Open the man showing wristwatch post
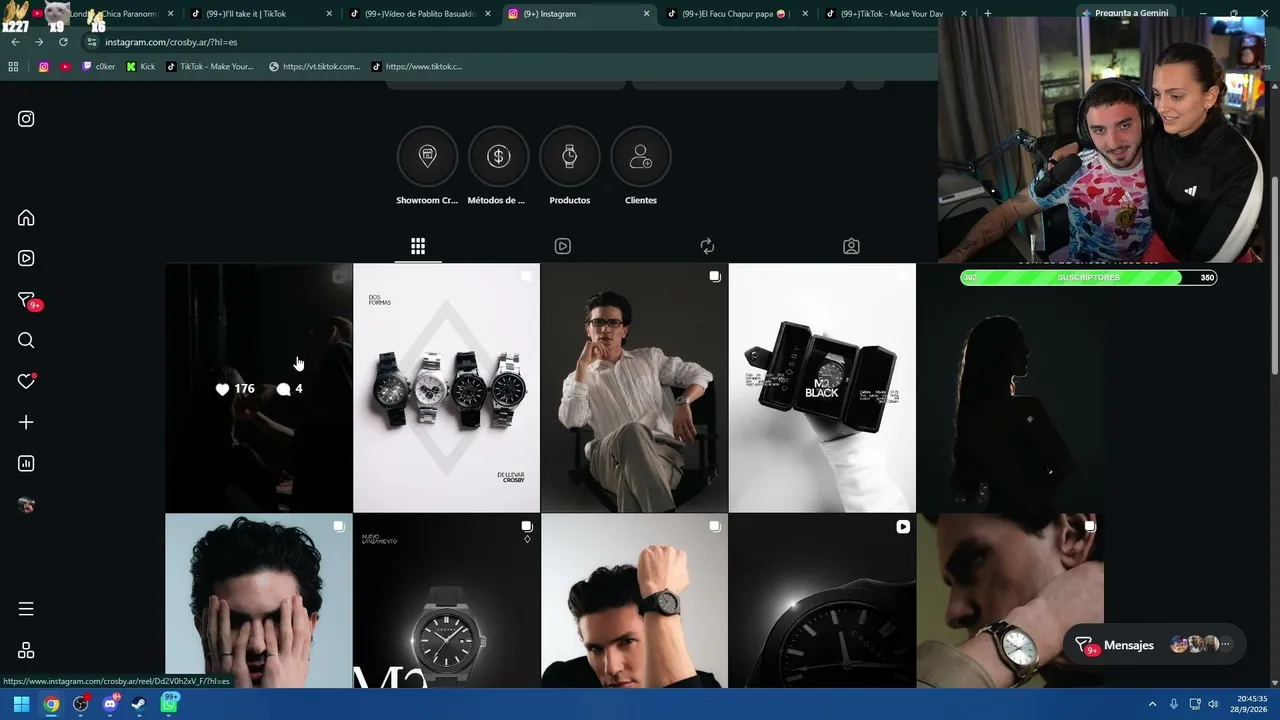The width and height of the screenshot is (1280, 720). pos(634,601)
